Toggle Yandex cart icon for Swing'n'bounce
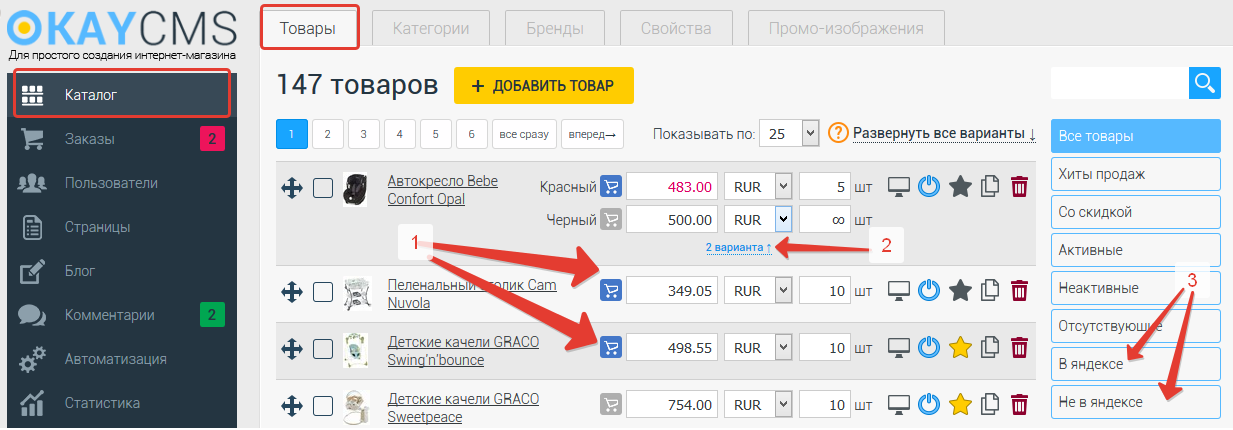Image resolution: width=1233 pixels, height=430 pixels. pyautogui.click(x=611, y=348)
